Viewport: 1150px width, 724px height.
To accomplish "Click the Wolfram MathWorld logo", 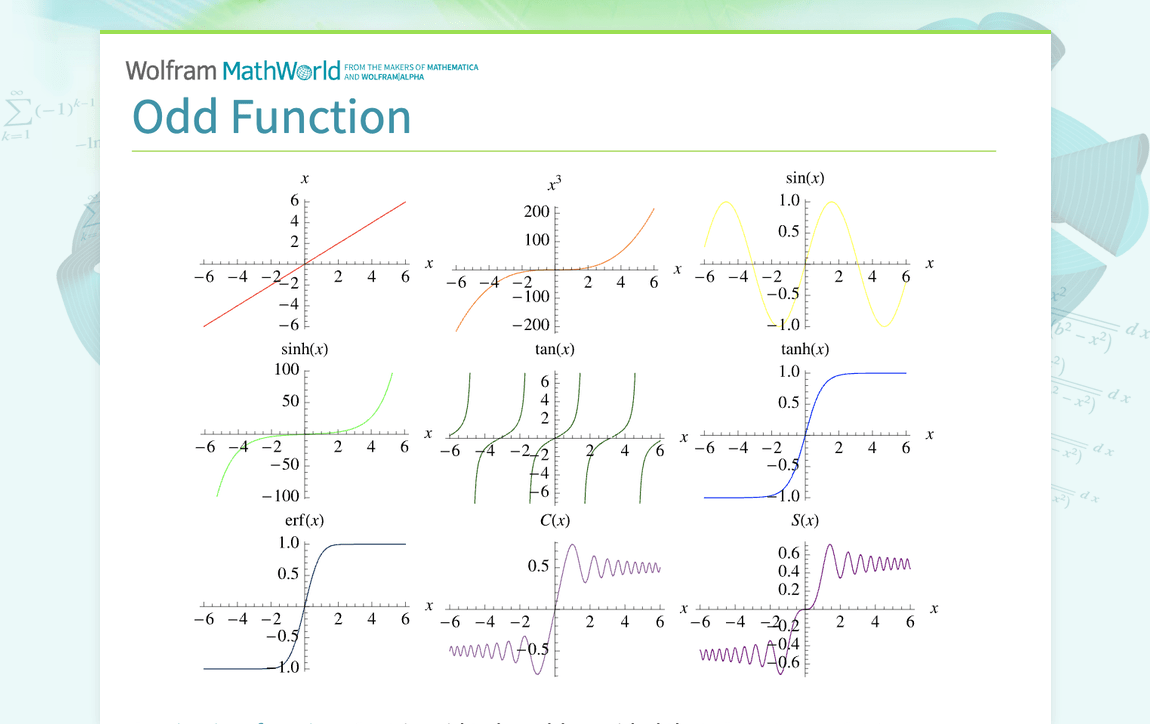I will tap(233, 70).
